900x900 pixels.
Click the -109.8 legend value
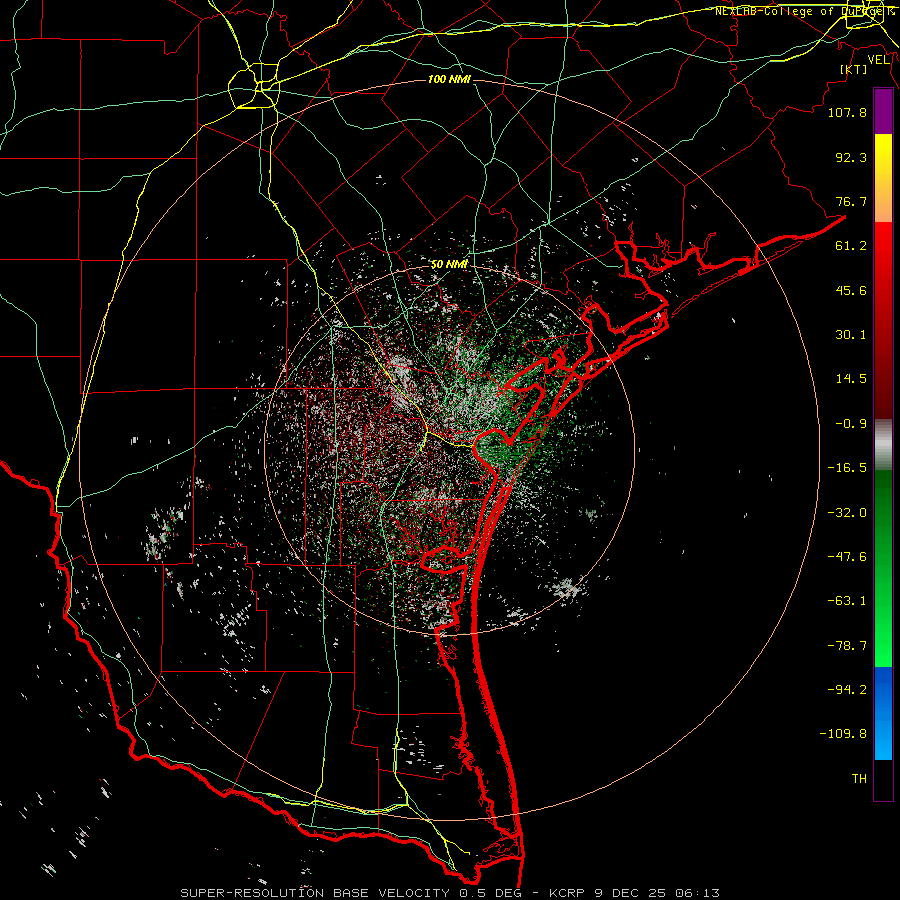coord(843,734)
